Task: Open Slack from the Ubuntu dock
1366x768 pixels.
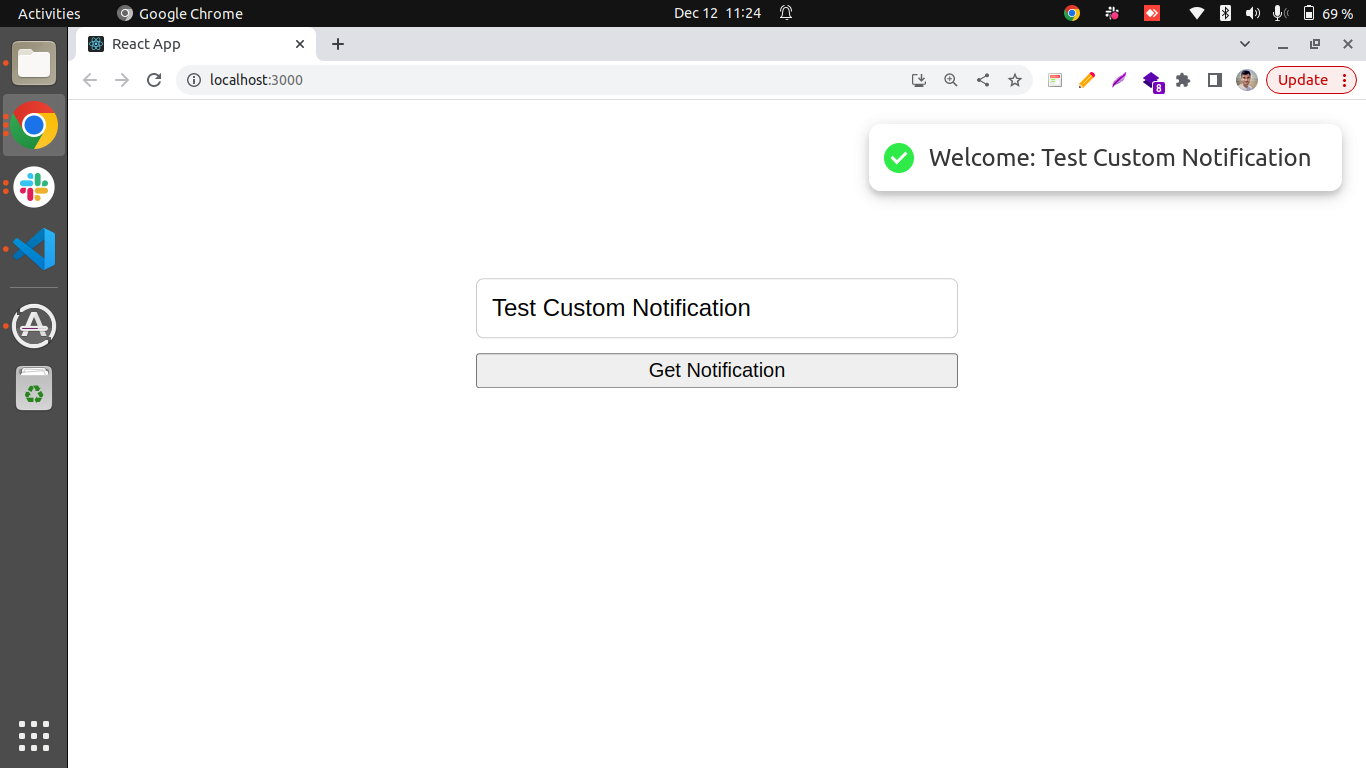Action: coord(33,187)
